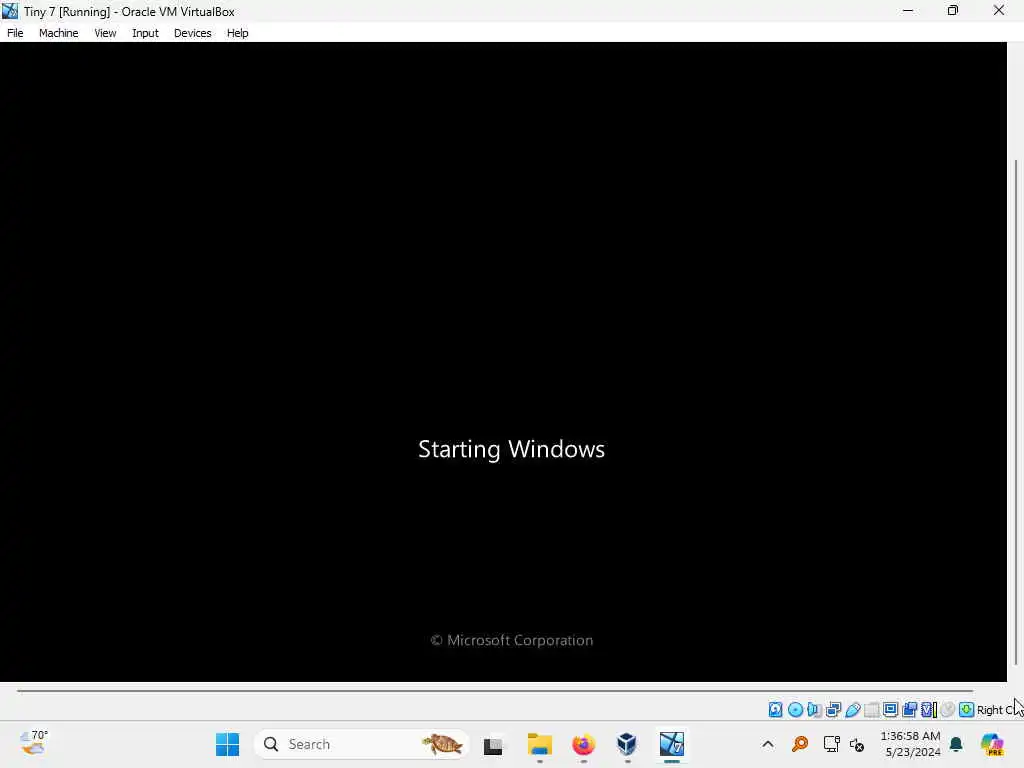The height and width of the screenshot is (768, 1024).
Task: Click the hard disk activity indicator
Action: [x=775, y=709]
